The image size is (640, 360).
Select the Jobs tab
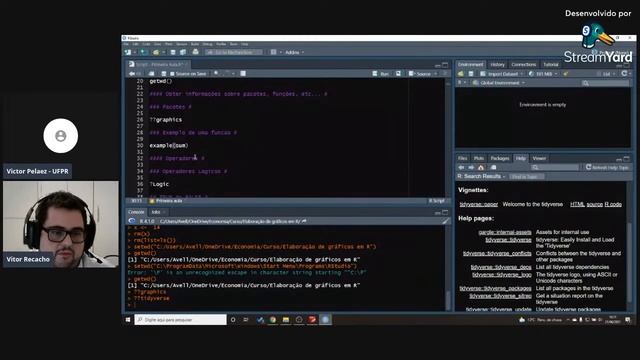click(x=156, y=212)
